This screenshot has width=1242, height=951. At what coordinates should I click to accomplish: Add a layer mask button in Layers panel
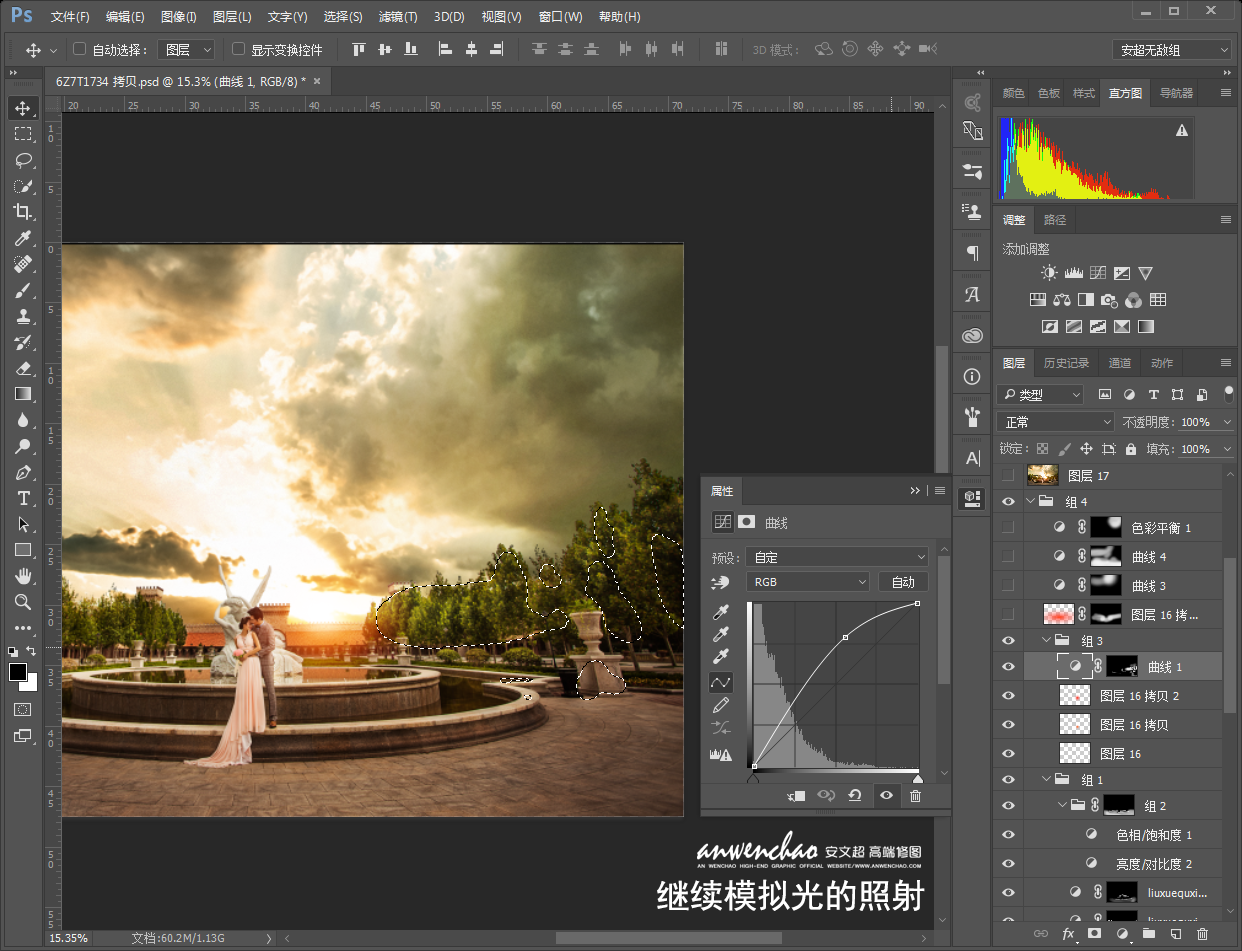coord(1094,933)
